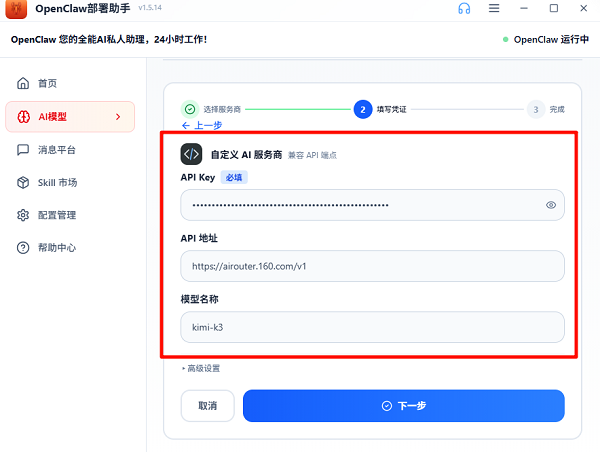This screenshot has width=600, height=452.
Task: Select AI模型 in sidebar
Action: tap(70, 117)
